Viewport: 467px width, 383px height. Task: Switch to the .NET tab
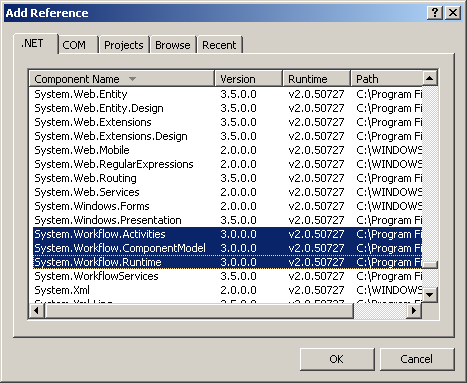[x=36, y=44]
